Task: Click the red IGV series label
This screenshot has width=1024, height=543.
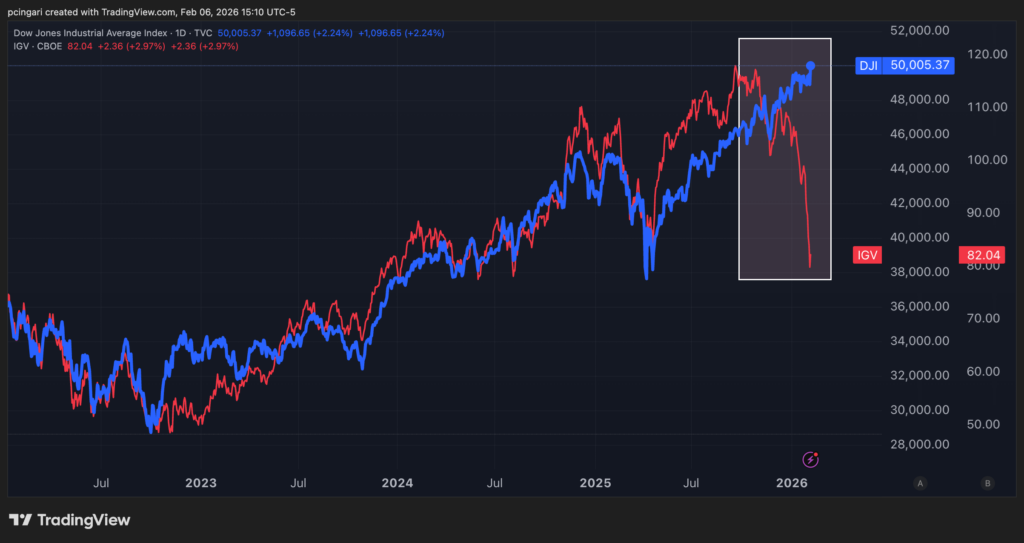Action: [866, 255]
